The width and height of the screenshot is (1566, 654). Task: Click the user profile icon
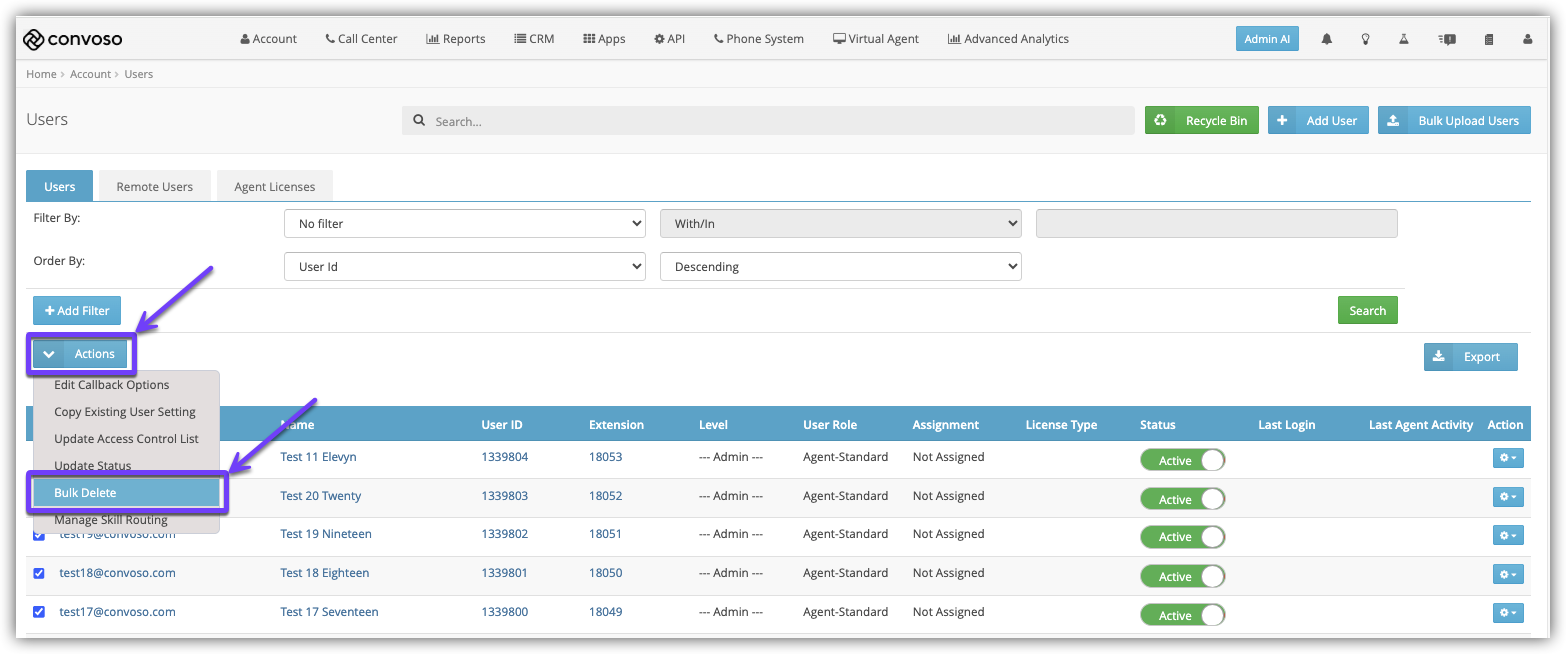pos(1527,39)
